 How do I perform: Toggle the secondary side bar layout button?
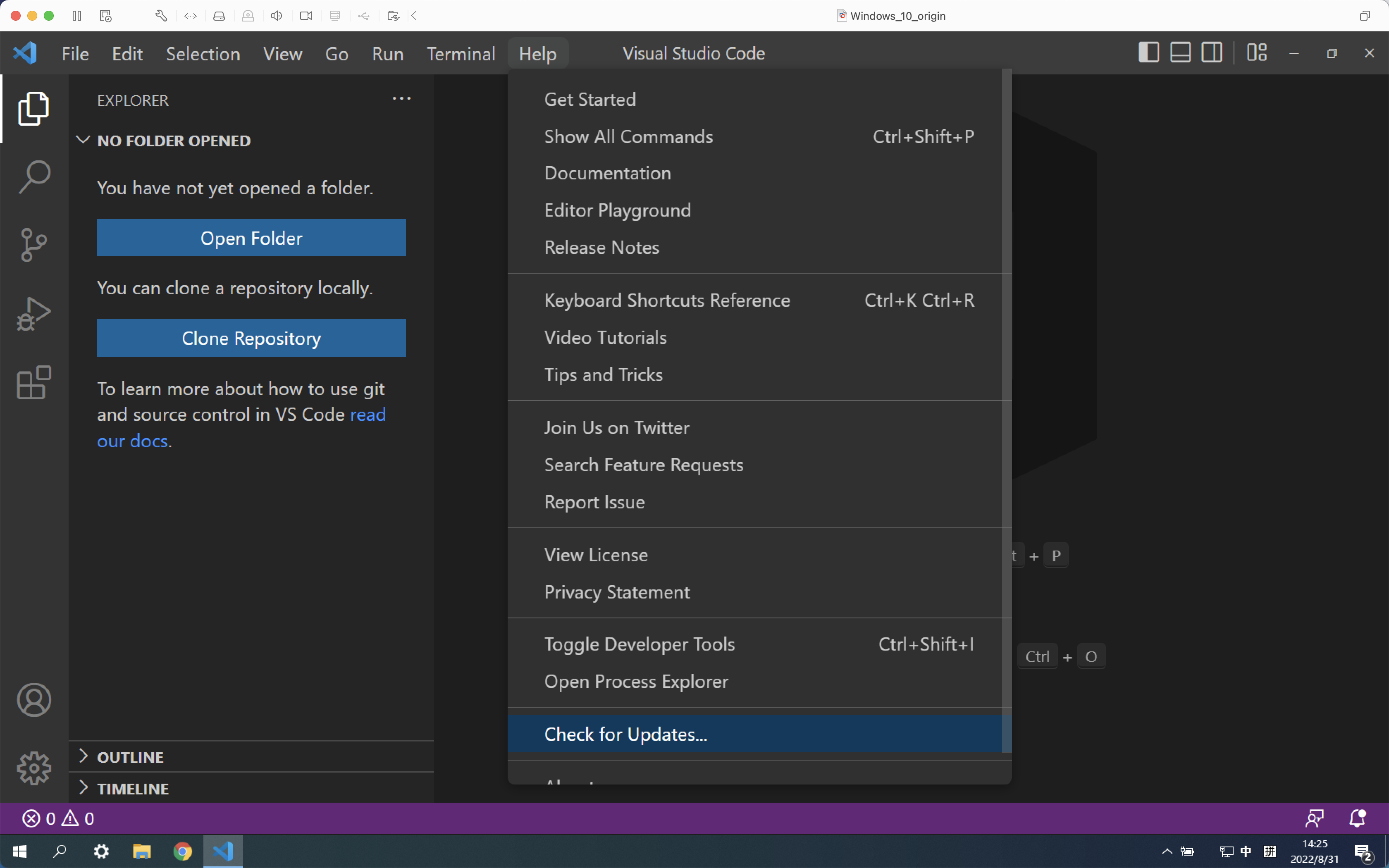1212,53
